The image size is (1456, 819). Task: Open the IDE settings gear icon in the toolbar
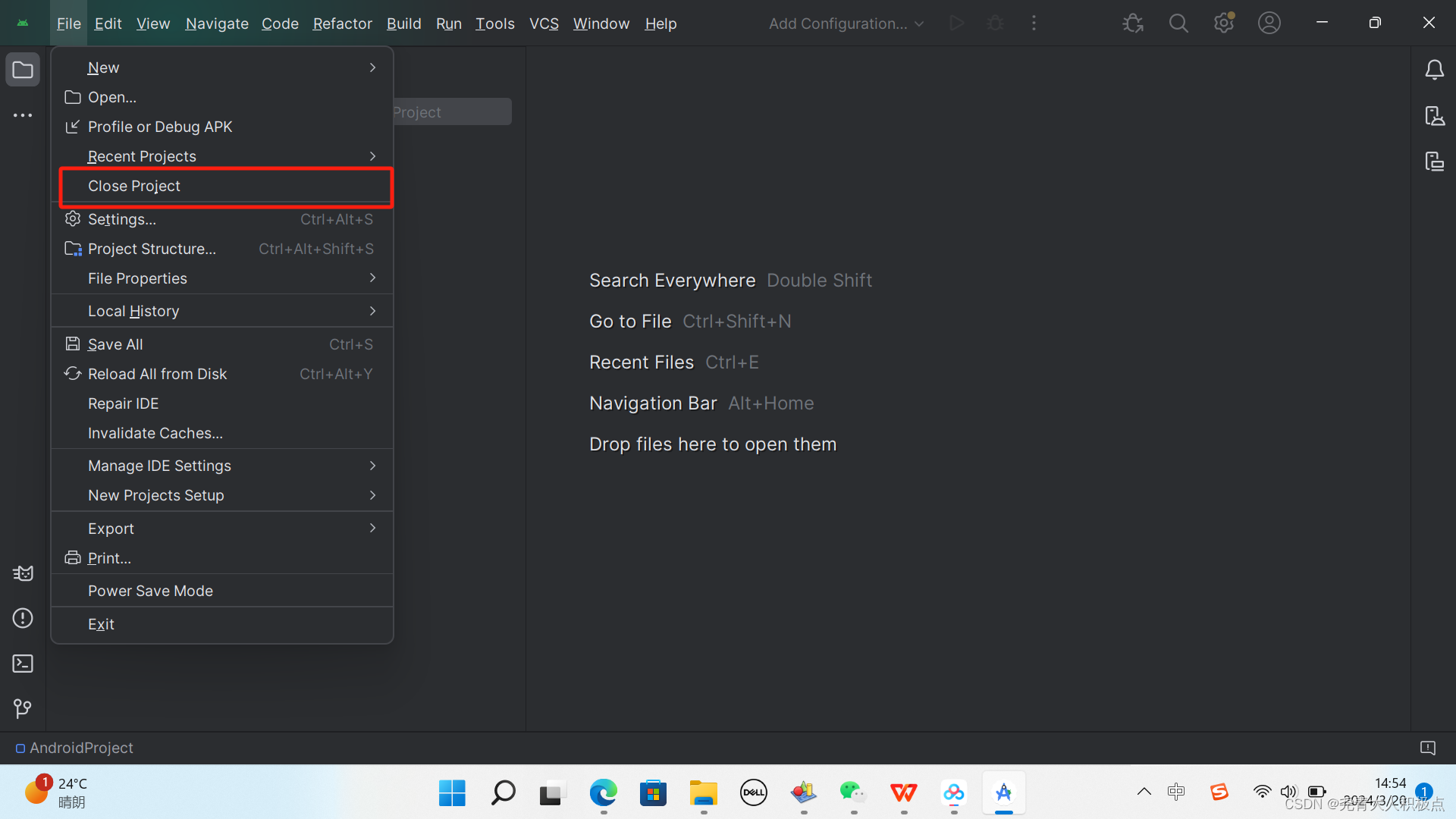pos(1223,24)
